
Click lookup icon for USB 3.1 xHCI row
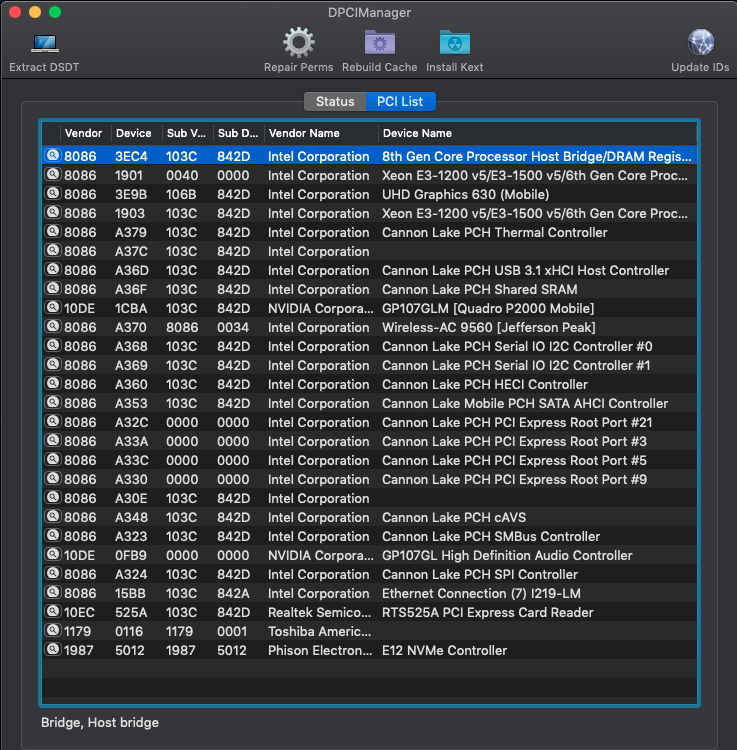click(53, 270)
